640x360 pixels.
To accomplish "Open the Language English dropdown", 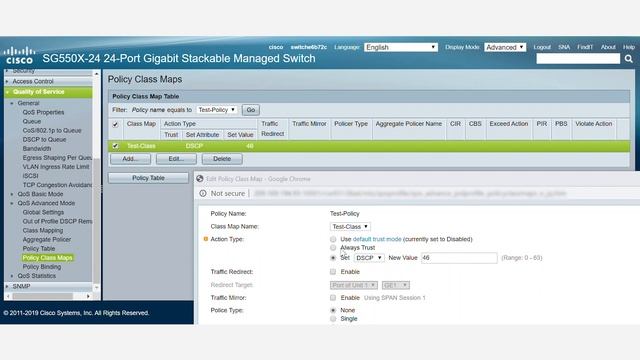I will pyautogui.click(x=400, y=47).
